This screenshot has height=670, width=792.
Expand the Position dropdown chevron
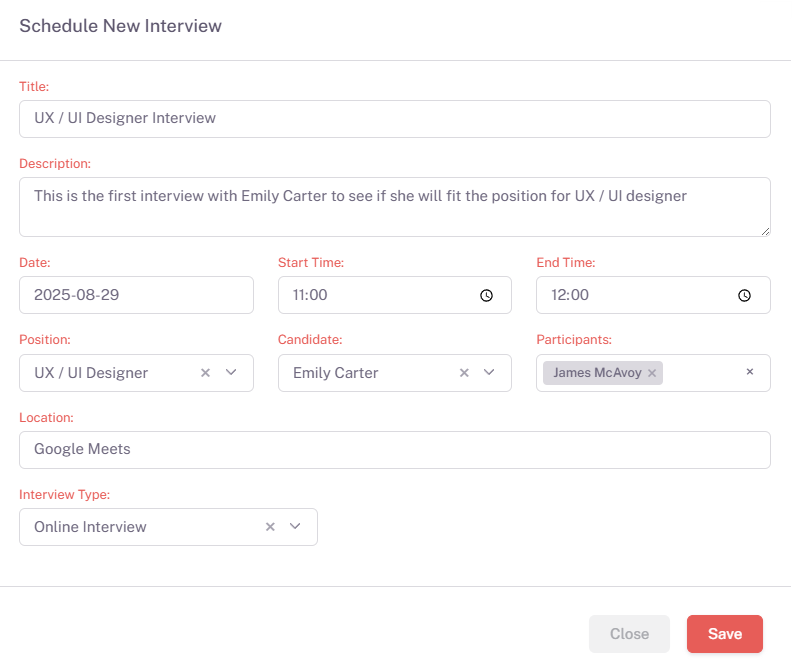[231, 372]
